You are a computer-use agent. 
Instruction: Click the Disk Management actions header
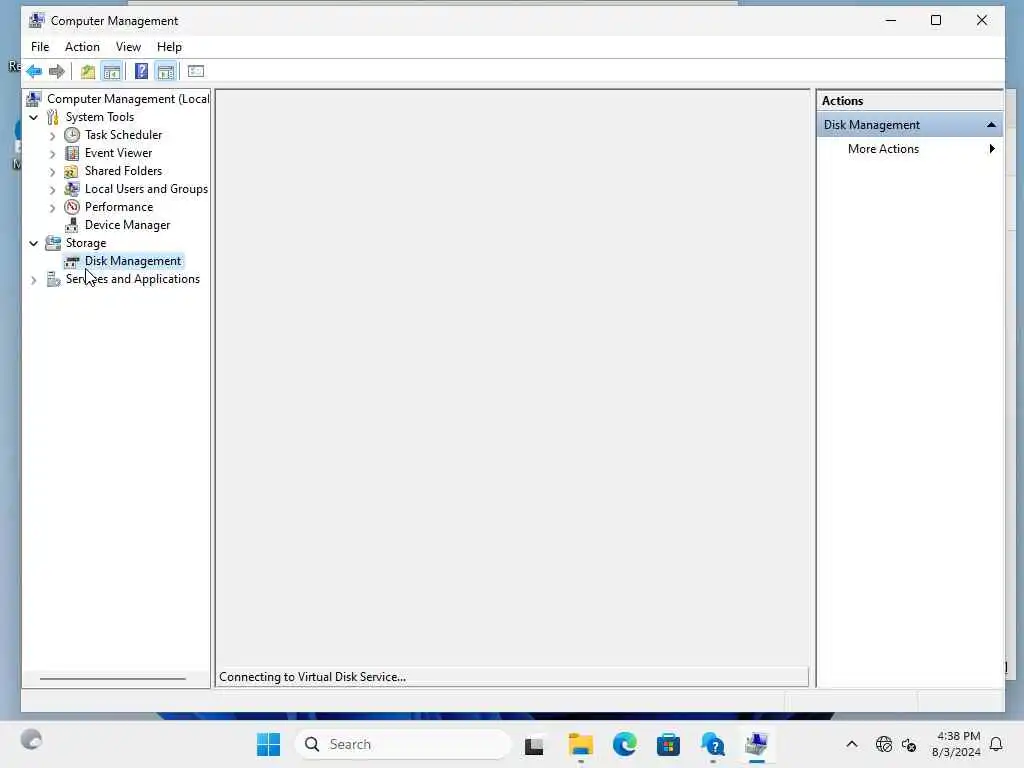tap(909, 125)
